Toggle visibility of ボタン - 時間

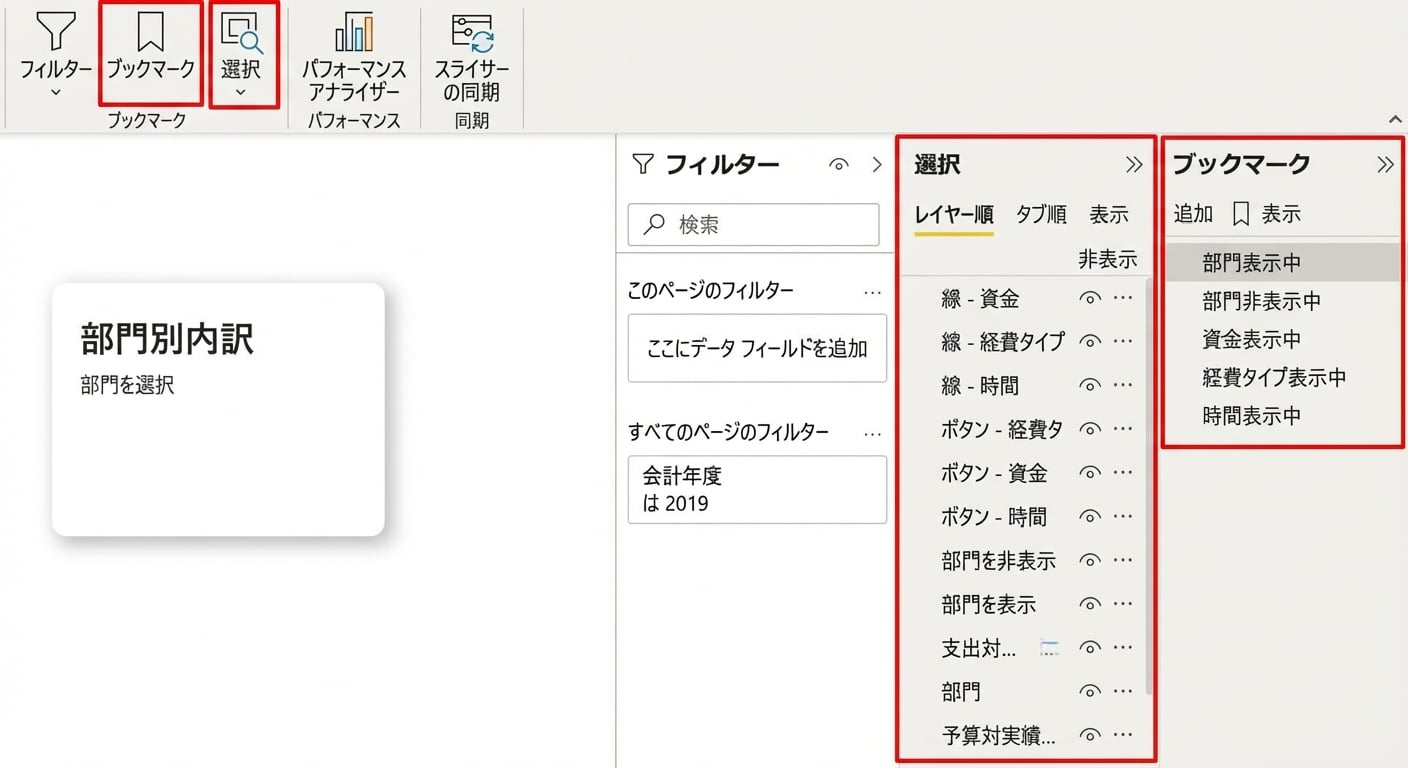tap(1091, 517)
